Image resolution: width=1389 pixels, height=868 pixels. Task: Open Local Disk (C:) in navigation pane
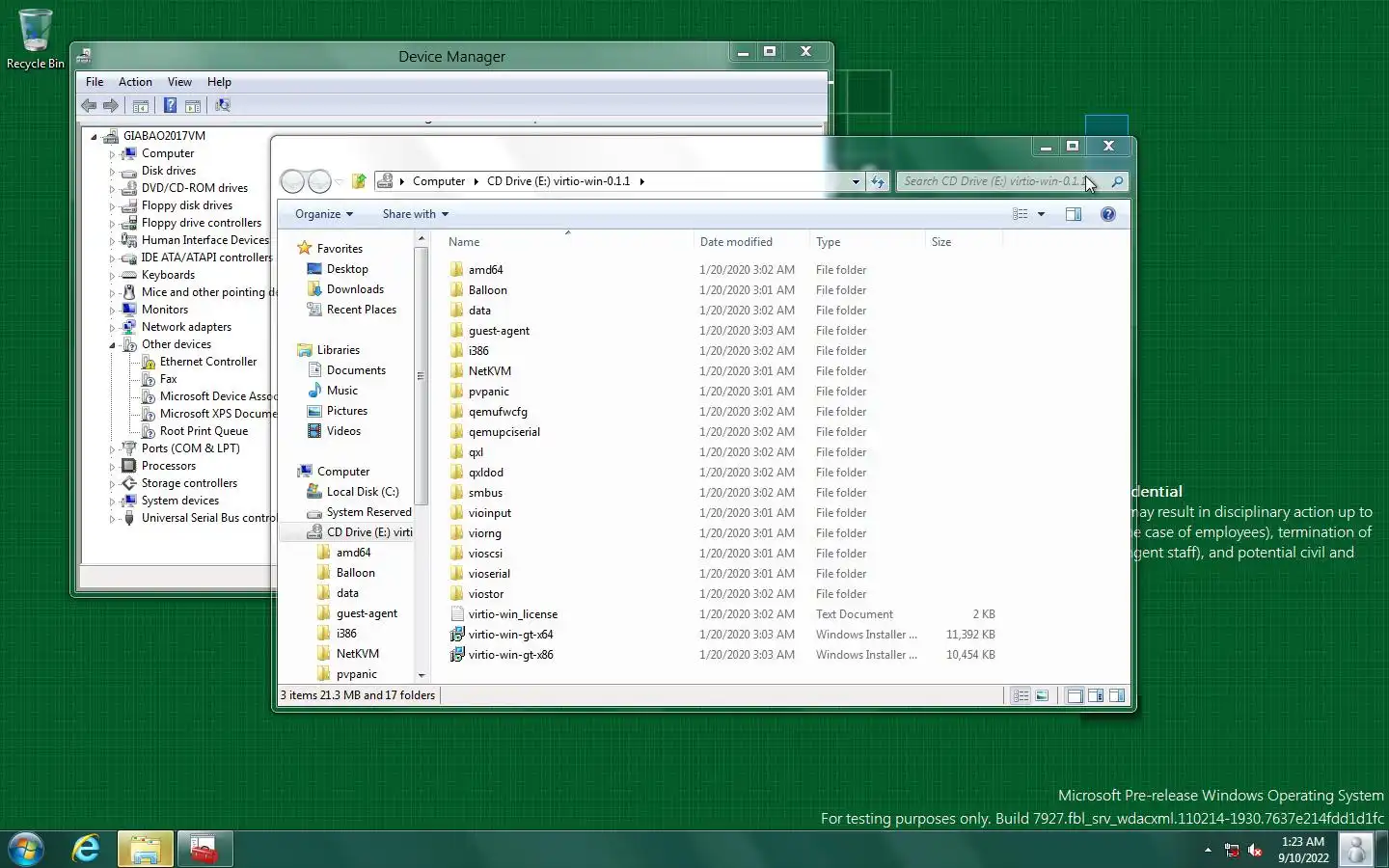coord(362,492)
